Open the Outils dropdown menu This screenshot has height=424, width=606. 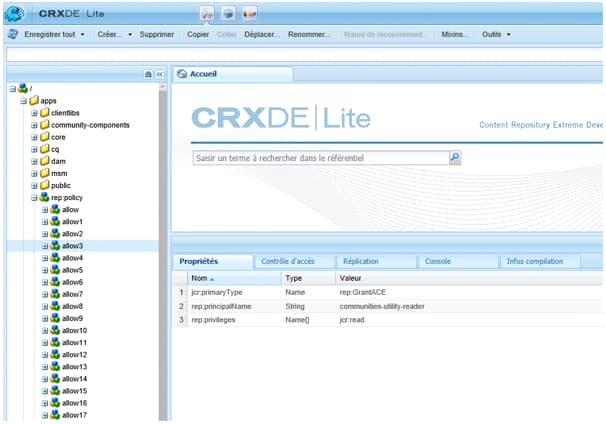click(x=496, y=34)
